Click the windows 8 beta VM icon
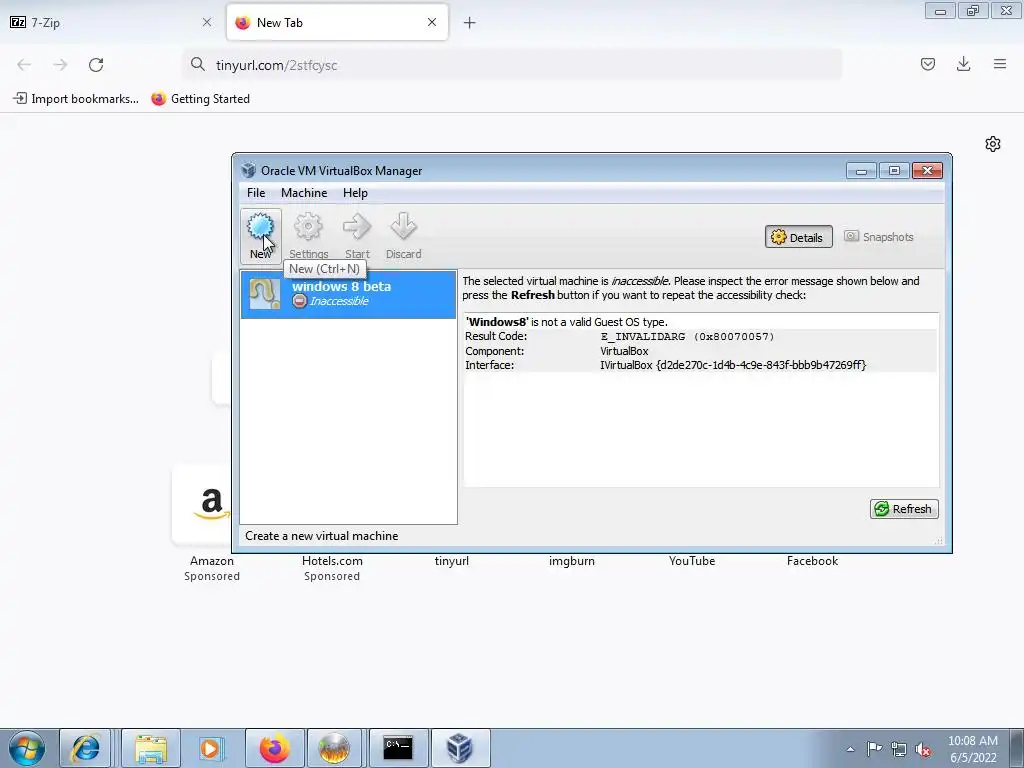Image resolution: width=1024 pixels, height=768 pixels. (x=264, y=295)
